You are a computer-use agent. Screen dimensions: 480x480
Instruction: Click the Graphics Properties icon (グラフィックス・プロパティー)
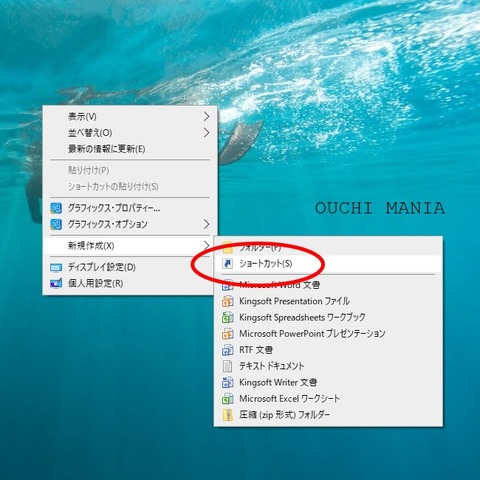click(x=56, y=208)
